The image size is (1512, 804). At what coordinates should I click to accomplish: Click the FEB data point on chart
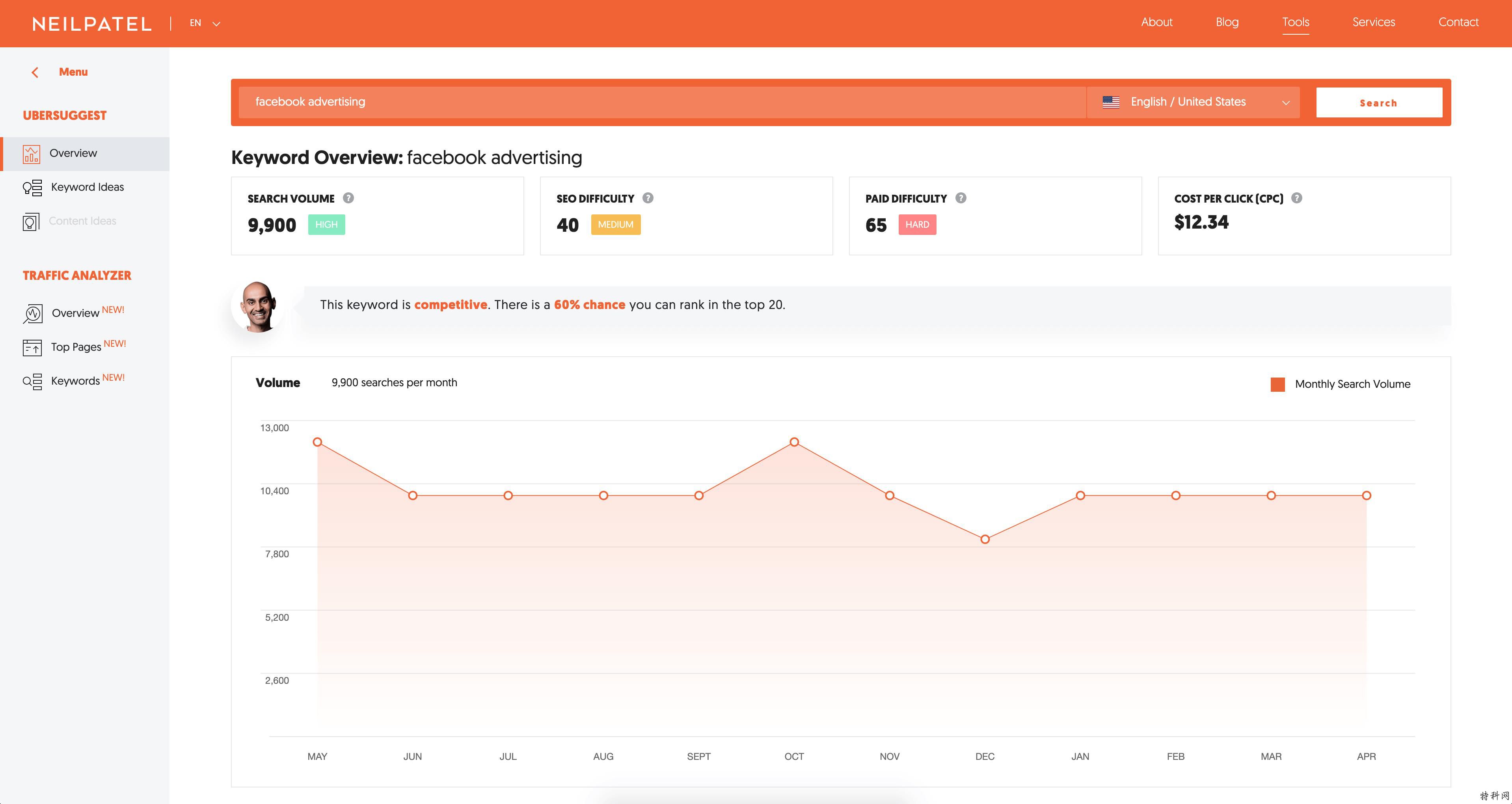[x=1176, y=496]
